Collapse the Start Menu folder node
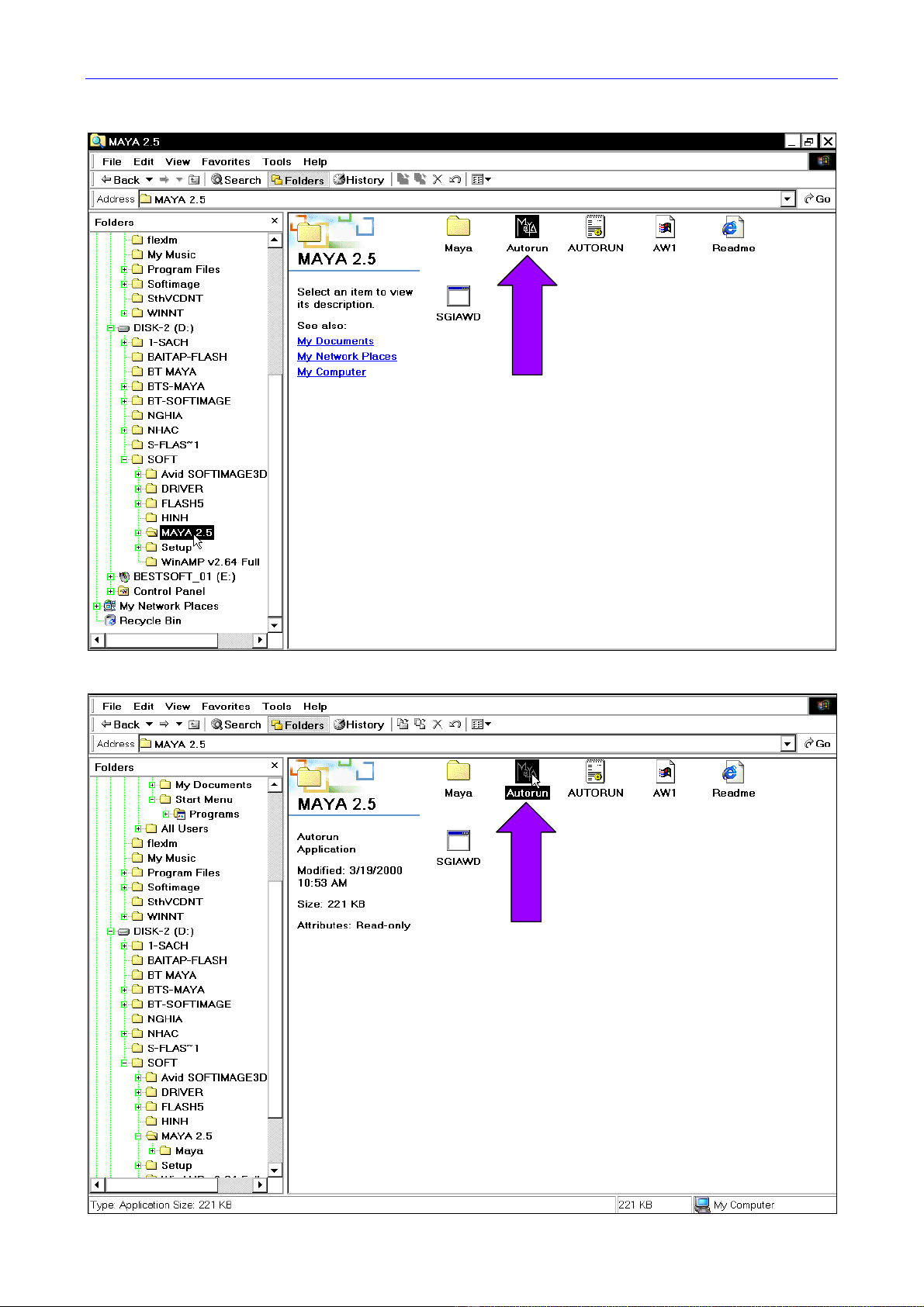Screen dimensions: 924x1307 153,800
